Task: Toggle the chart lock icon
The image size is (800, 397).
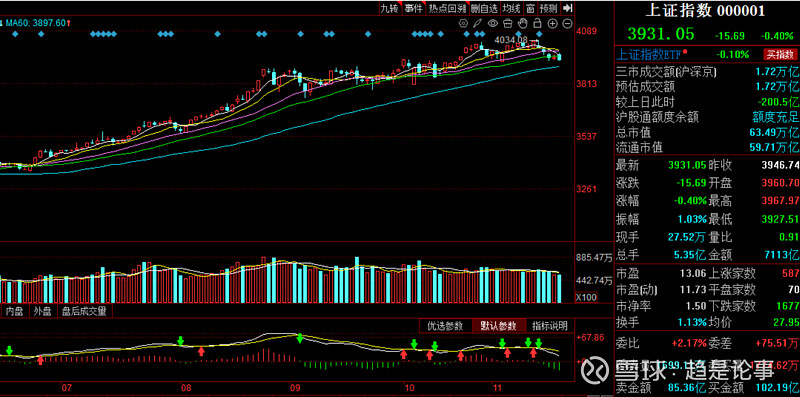Action: [x=537, y=23]
